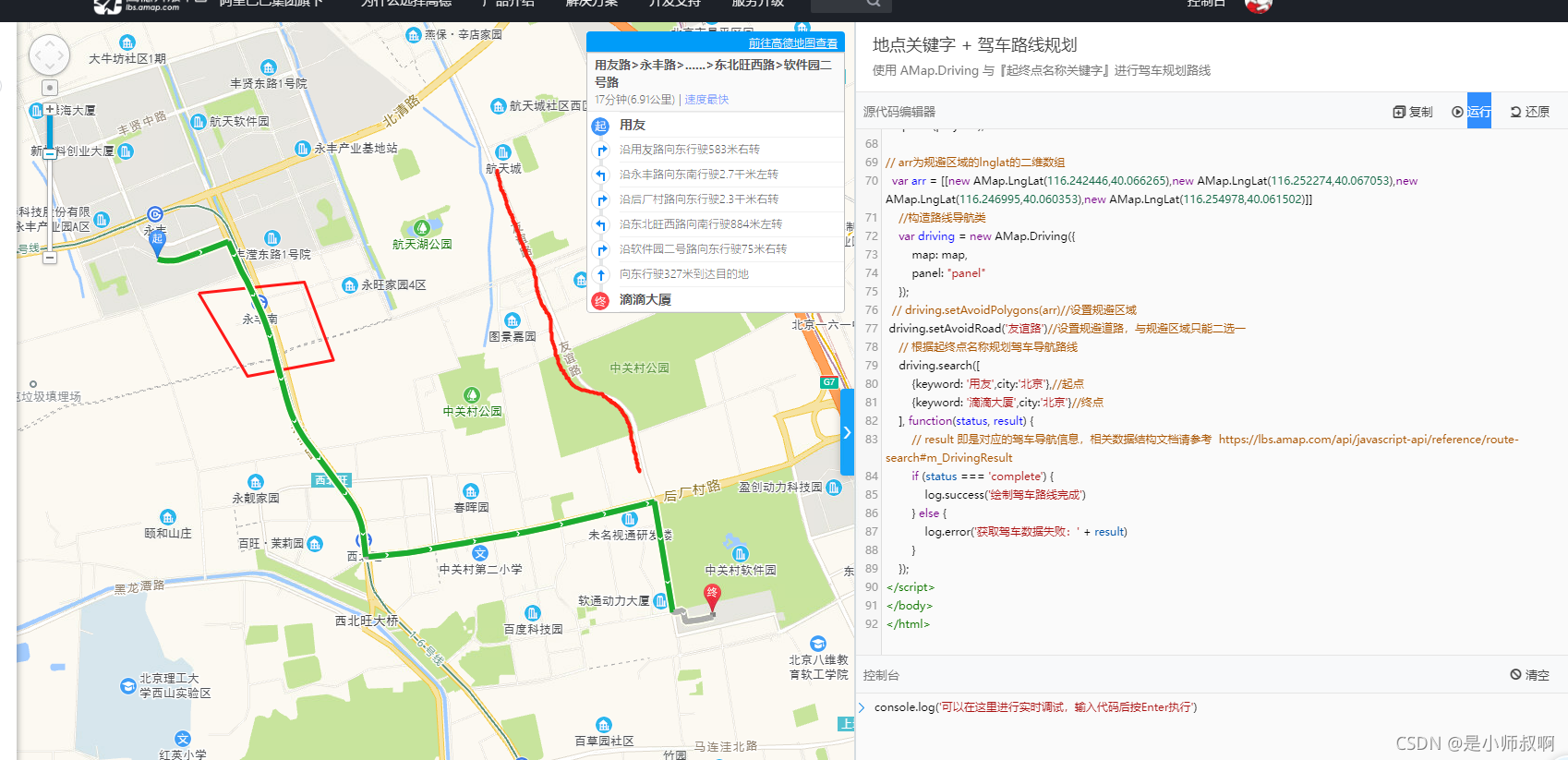The width and height of the screenshot is (1568, 760).
Task: Click 中关村第二小学 school icon
Action: [x=480, y=553]
